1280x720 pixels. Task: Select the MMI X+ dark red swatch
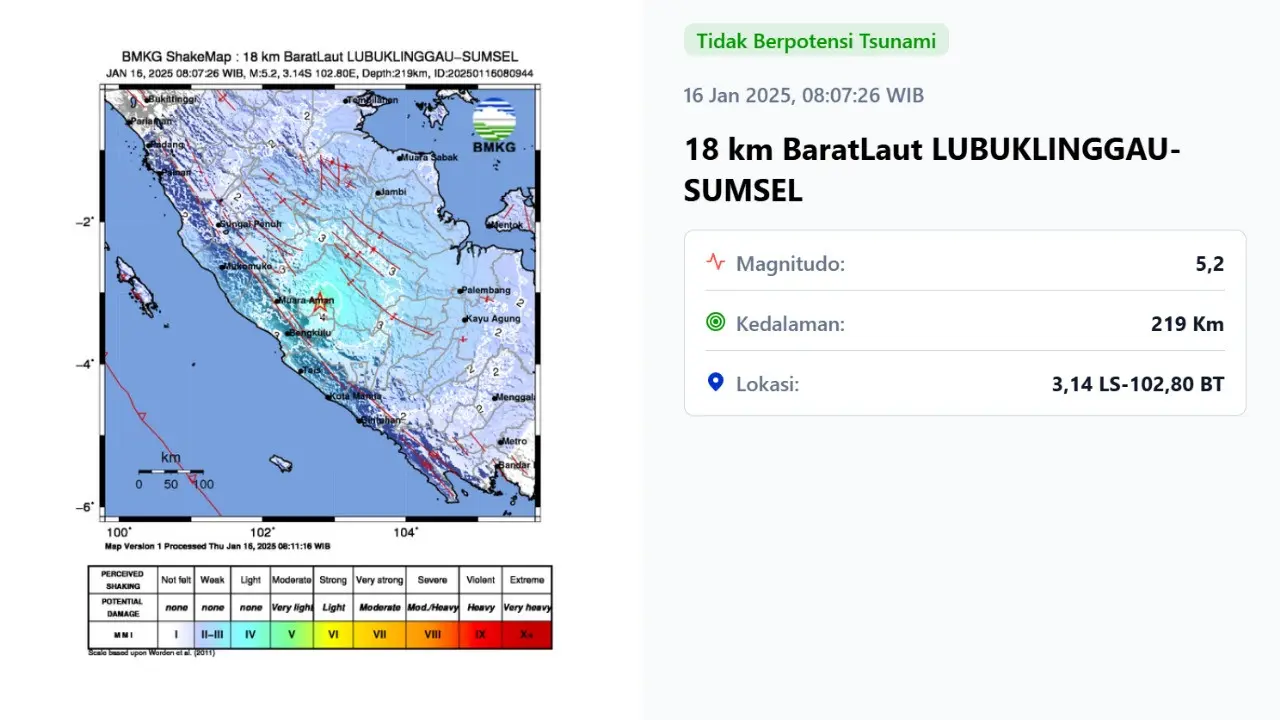pyautogui.click(x=526, y=635)
